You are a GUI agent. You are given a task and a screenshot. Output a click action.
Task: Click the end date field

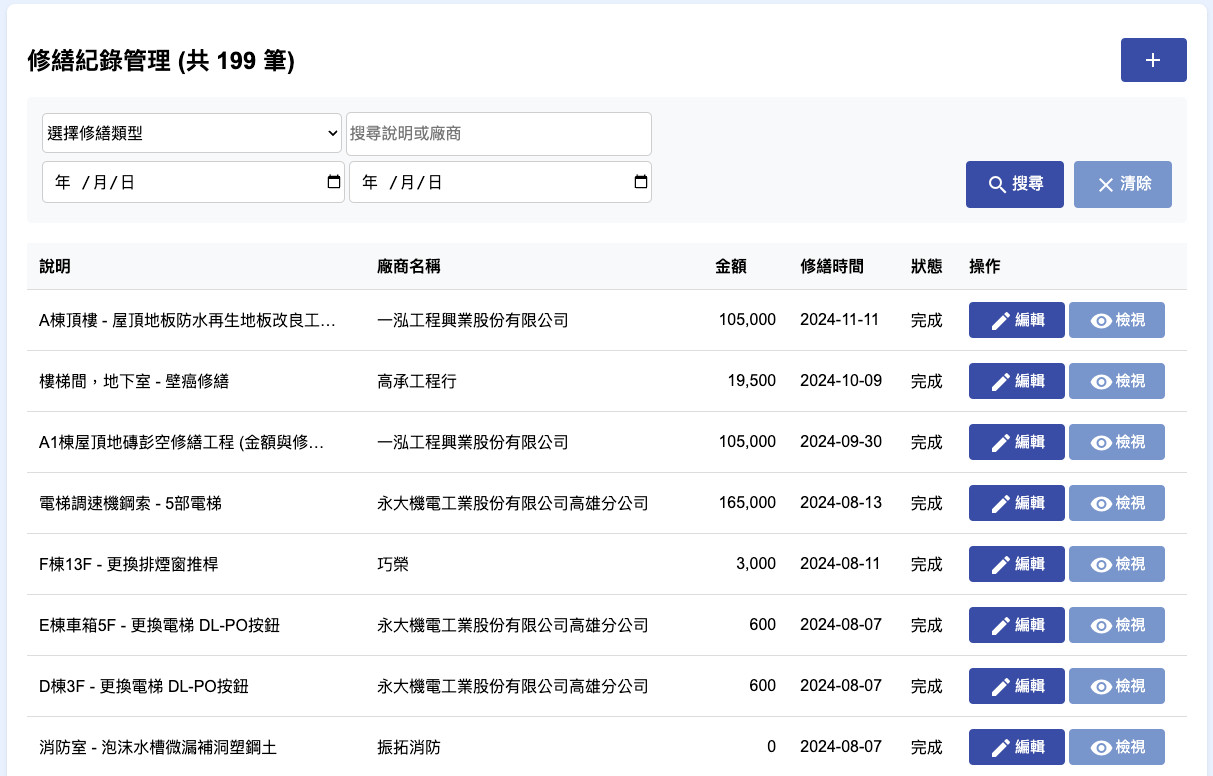[500, 182]
